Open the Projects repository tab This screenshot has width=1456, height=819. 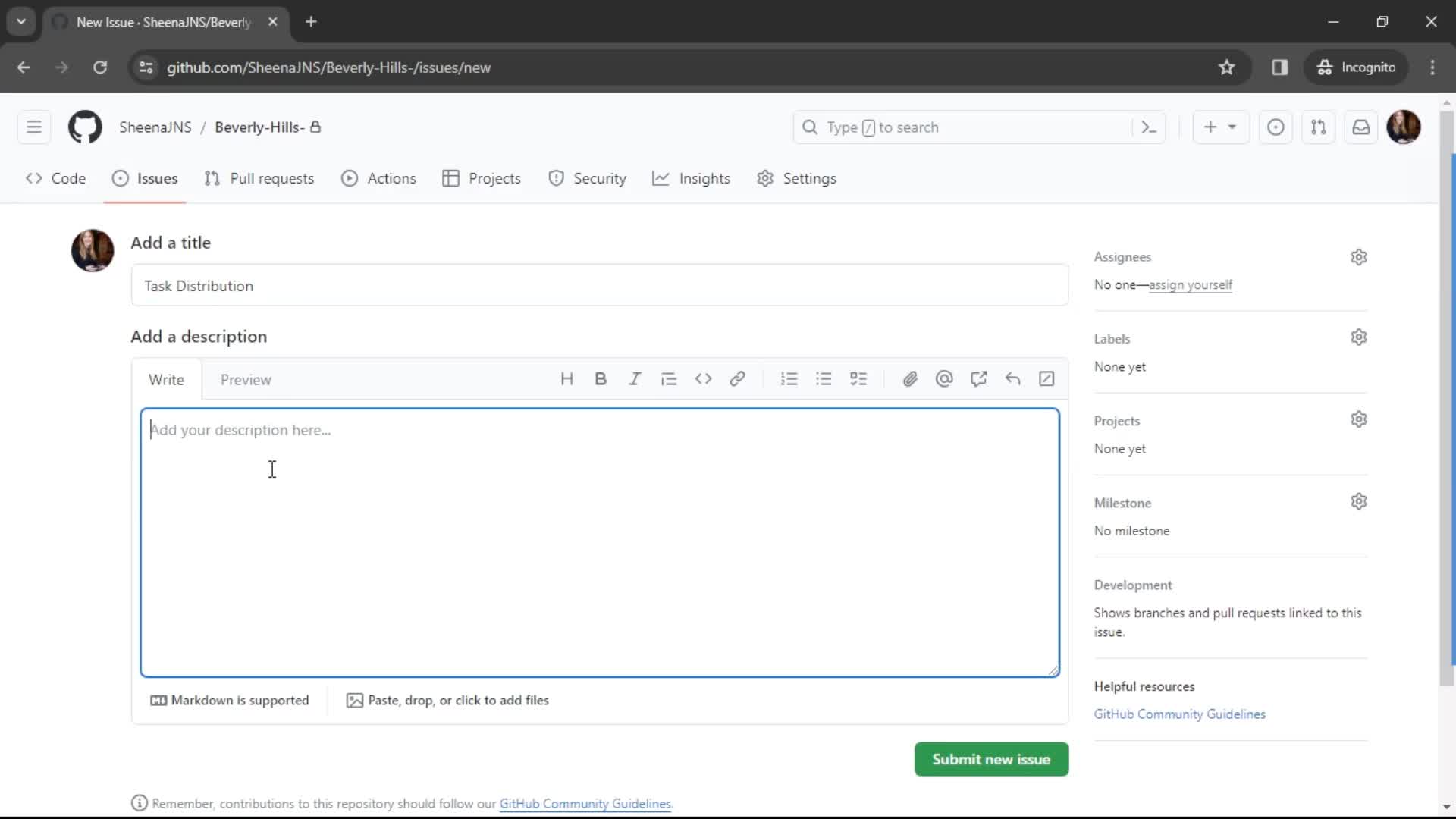pyautogui.click(x=482, y=179)
